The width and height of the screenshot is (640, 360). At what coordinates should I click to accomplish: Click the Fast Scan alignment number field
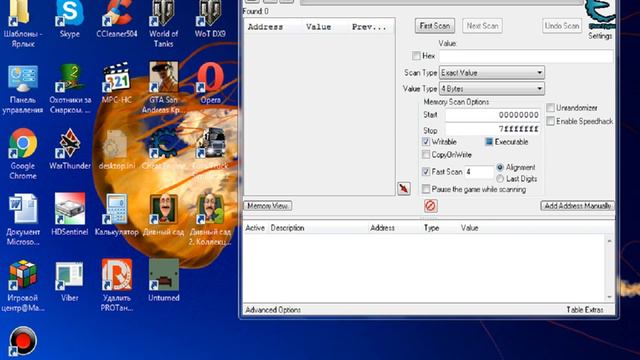tap(479, 172)
